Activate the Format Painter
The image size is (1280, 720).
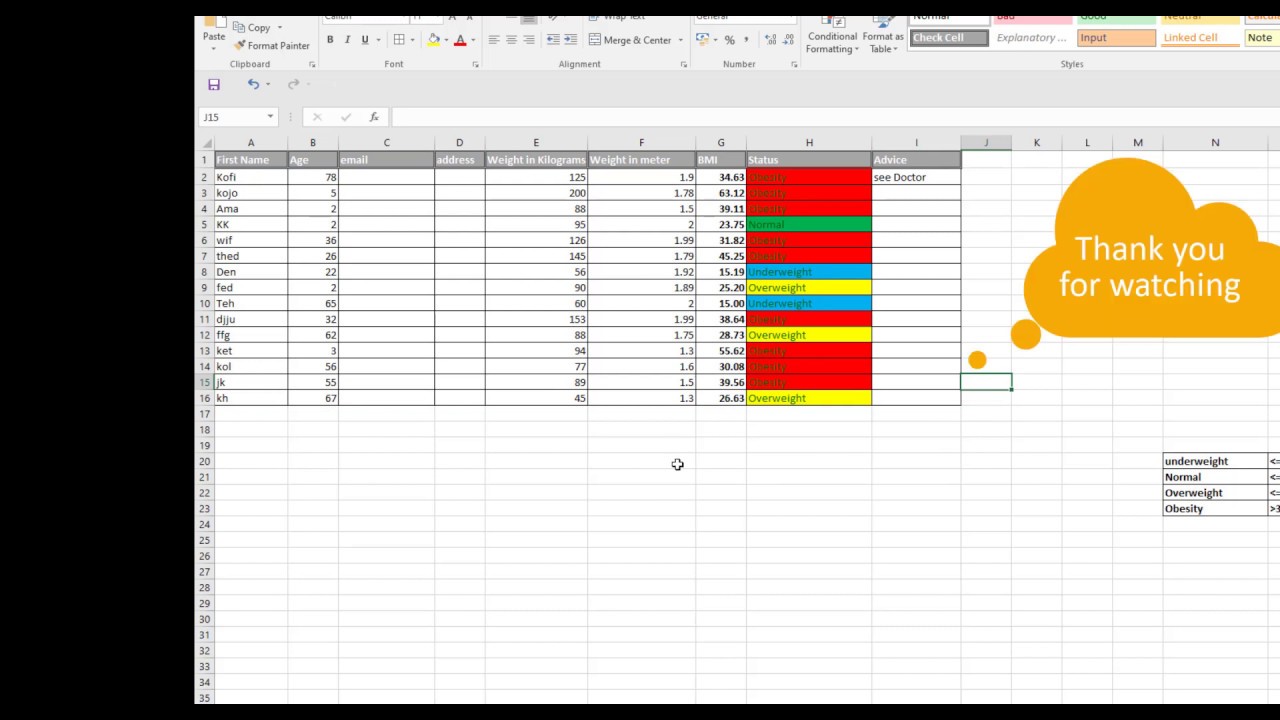tap(272, 46)
